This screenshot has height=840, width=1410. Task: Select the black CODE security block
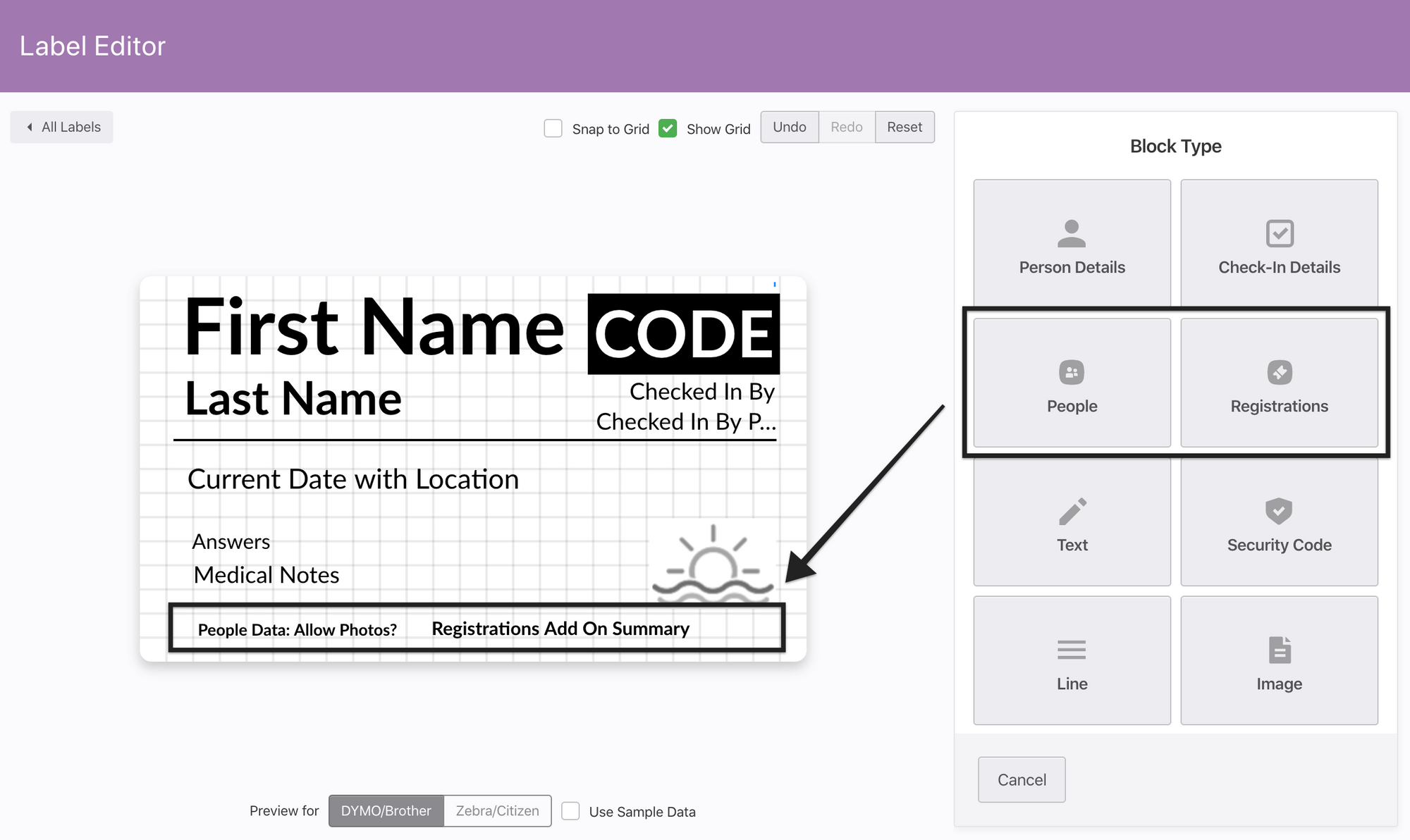click(x=683, y=333)
